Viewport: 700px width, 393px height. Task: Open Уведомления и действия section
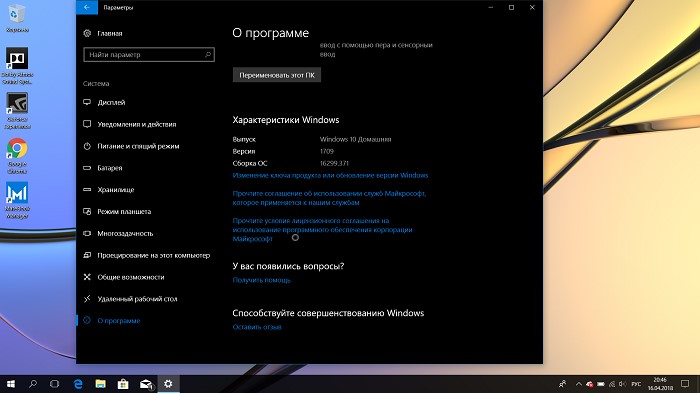pos(129,124)
